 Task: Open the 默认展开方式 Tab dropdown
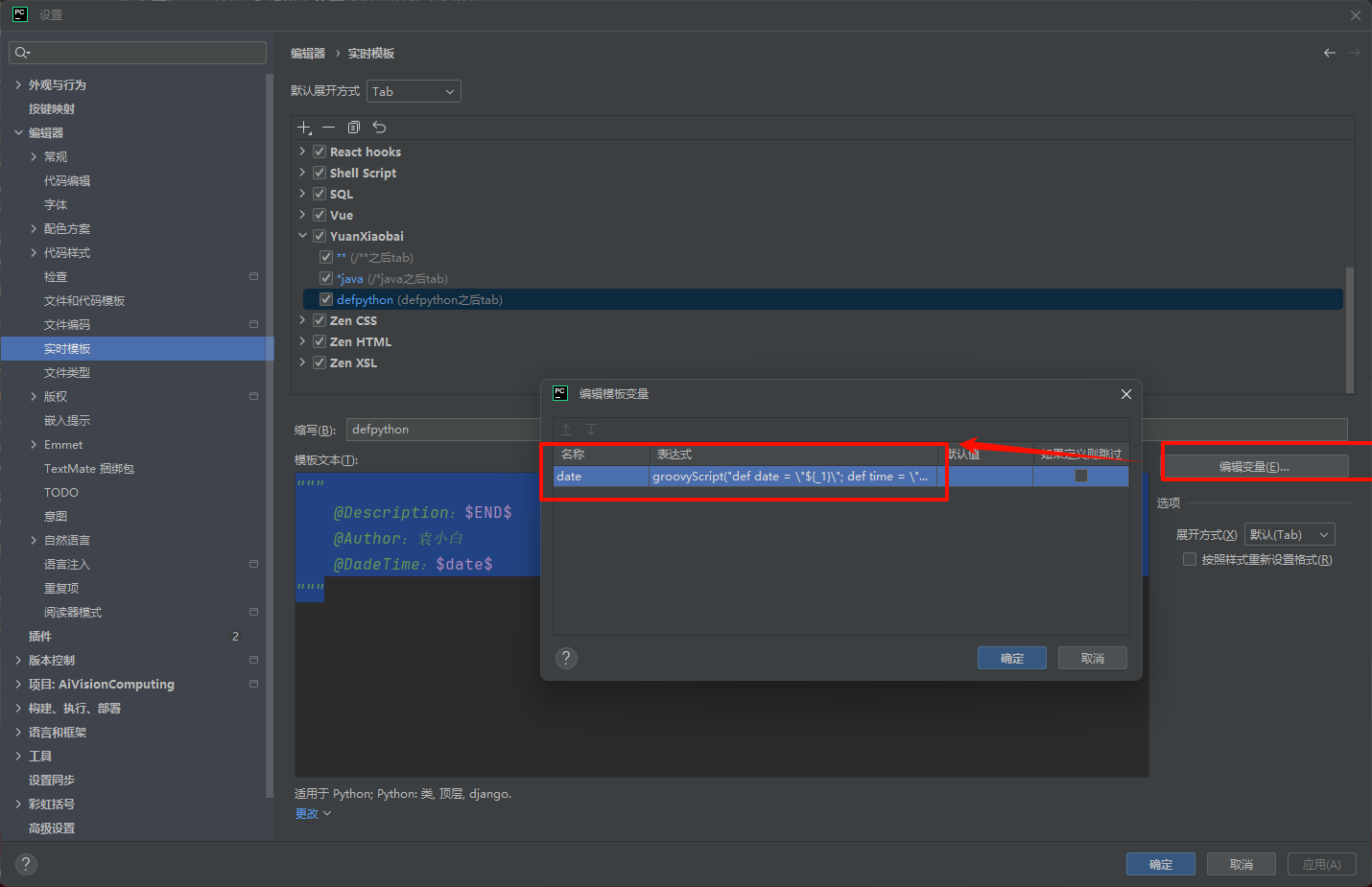(414, 91)
